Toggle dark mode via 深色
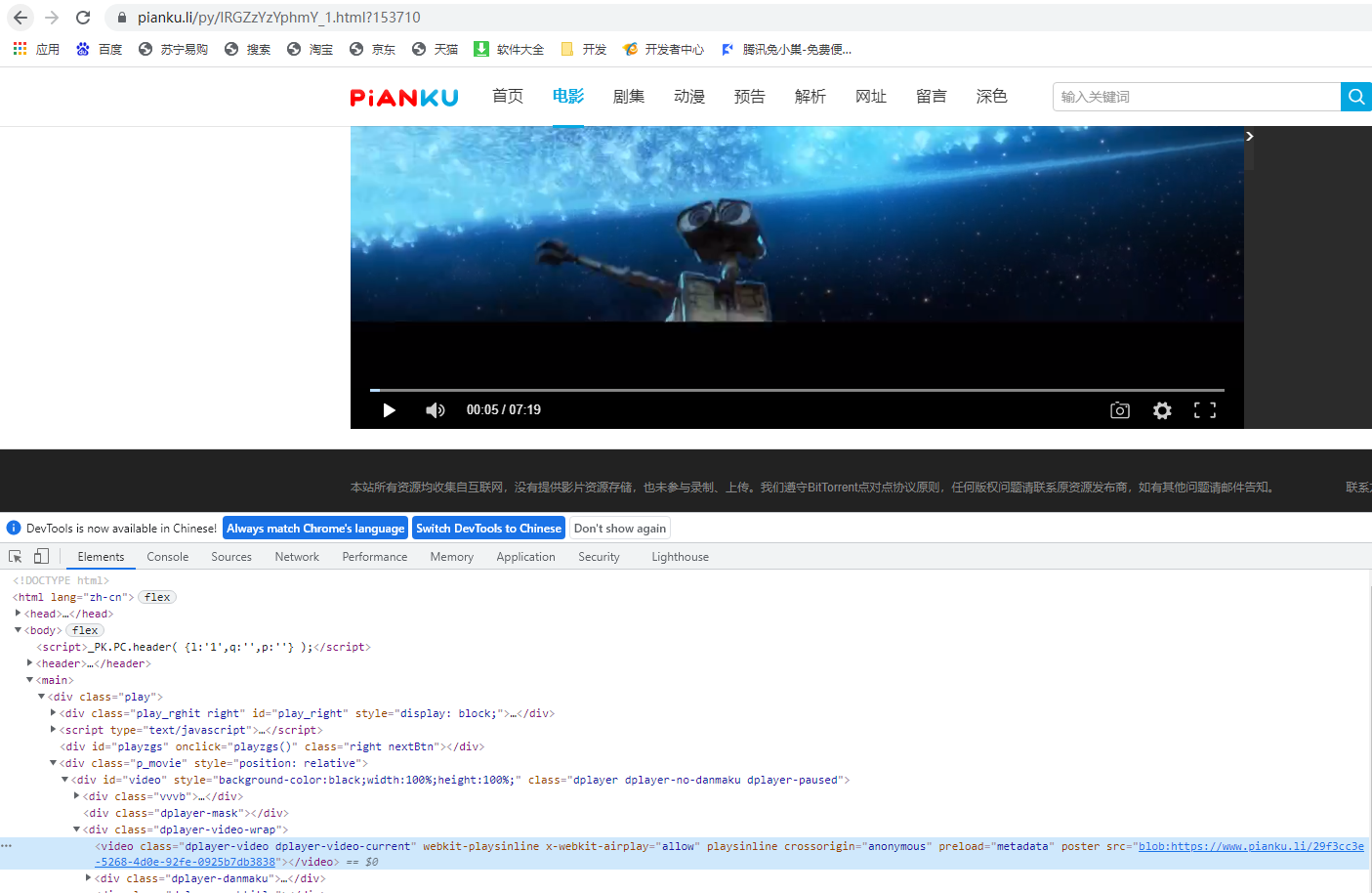The height and width of the screenshot is (893, 1372). click(x=992, y=96)
